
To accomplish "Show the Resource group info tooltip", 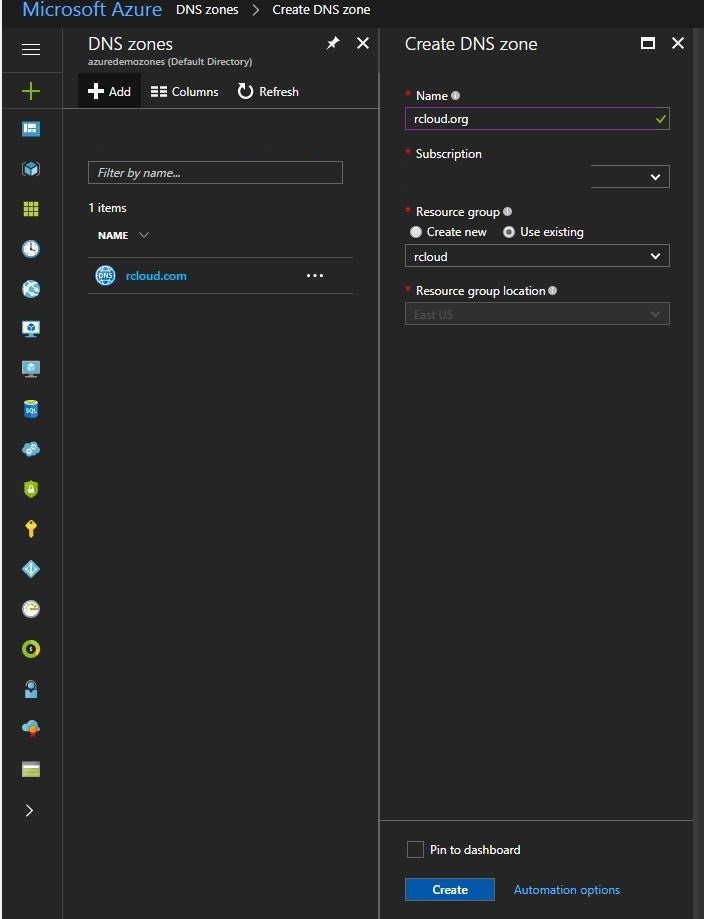I will click(508, 212).
